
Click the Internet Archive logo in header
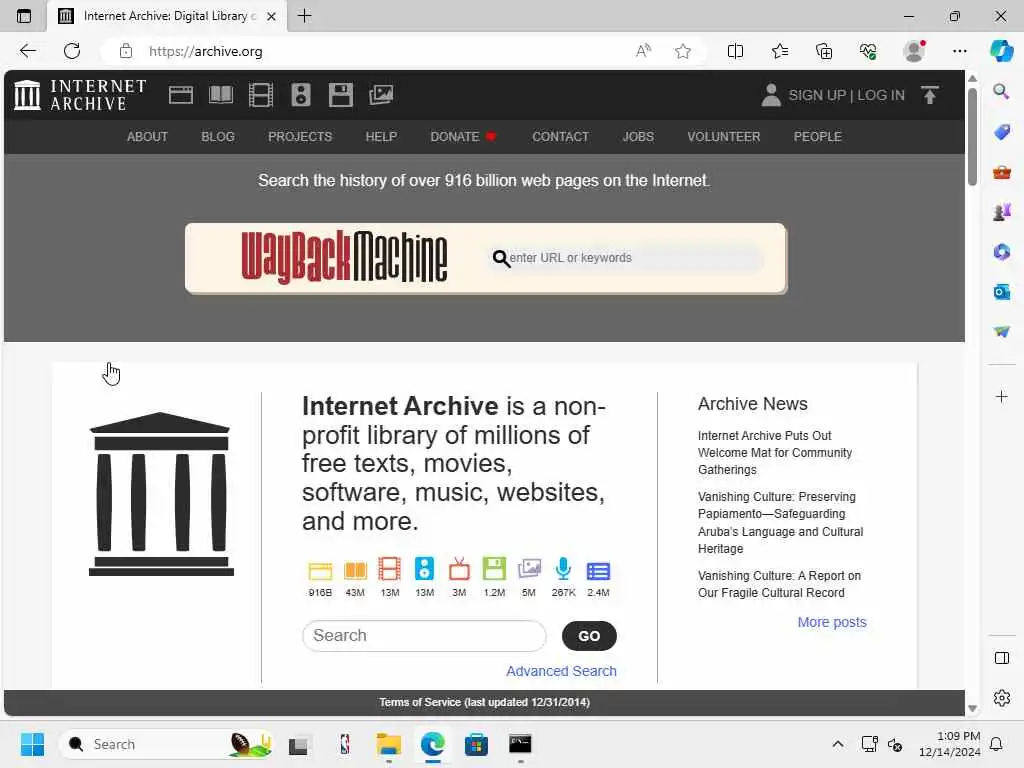pos(80,95)
